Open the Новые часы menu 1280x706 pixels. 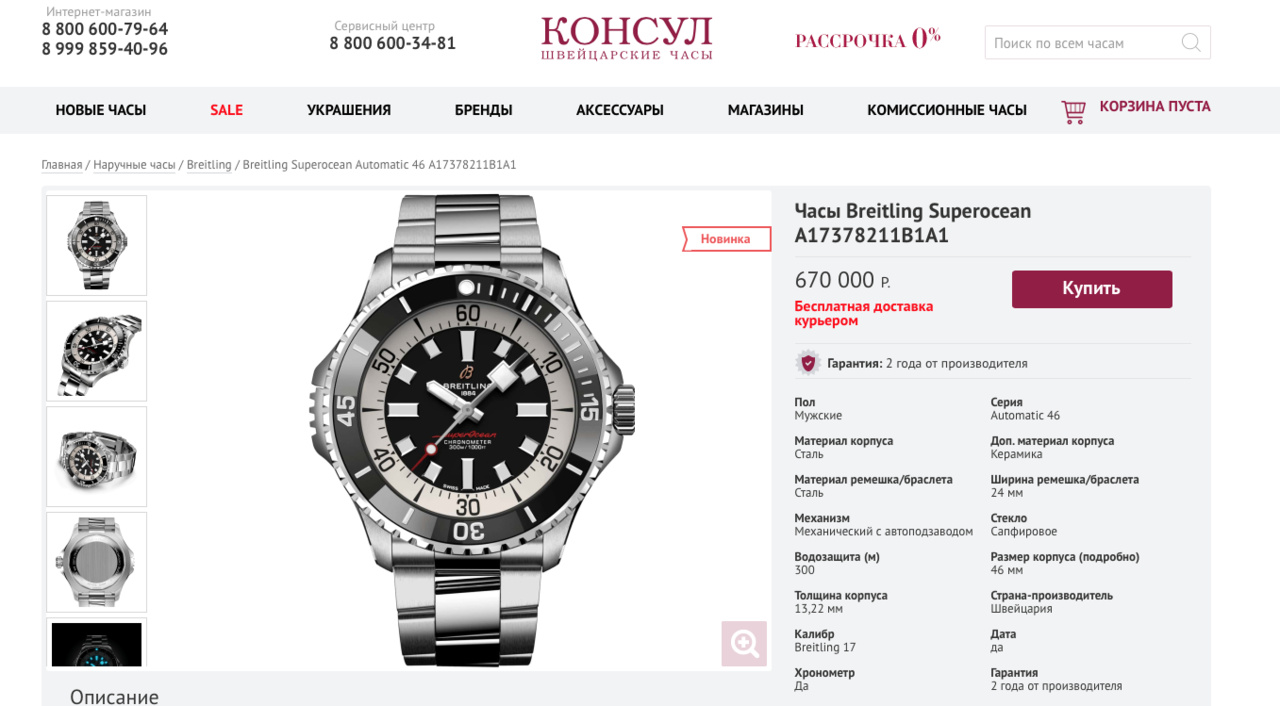pos(101,110)
